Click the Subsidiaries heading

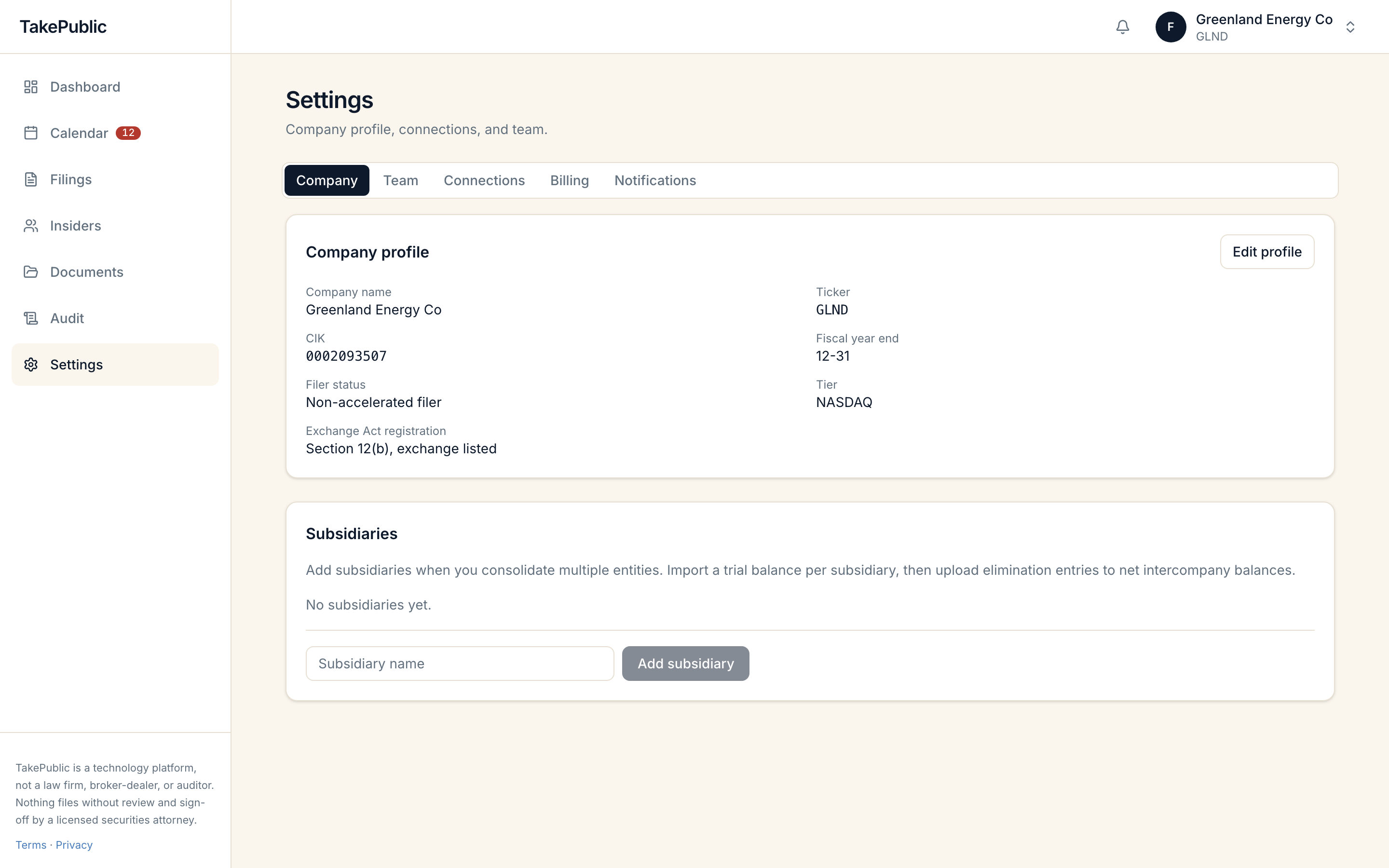click(351, 534)
